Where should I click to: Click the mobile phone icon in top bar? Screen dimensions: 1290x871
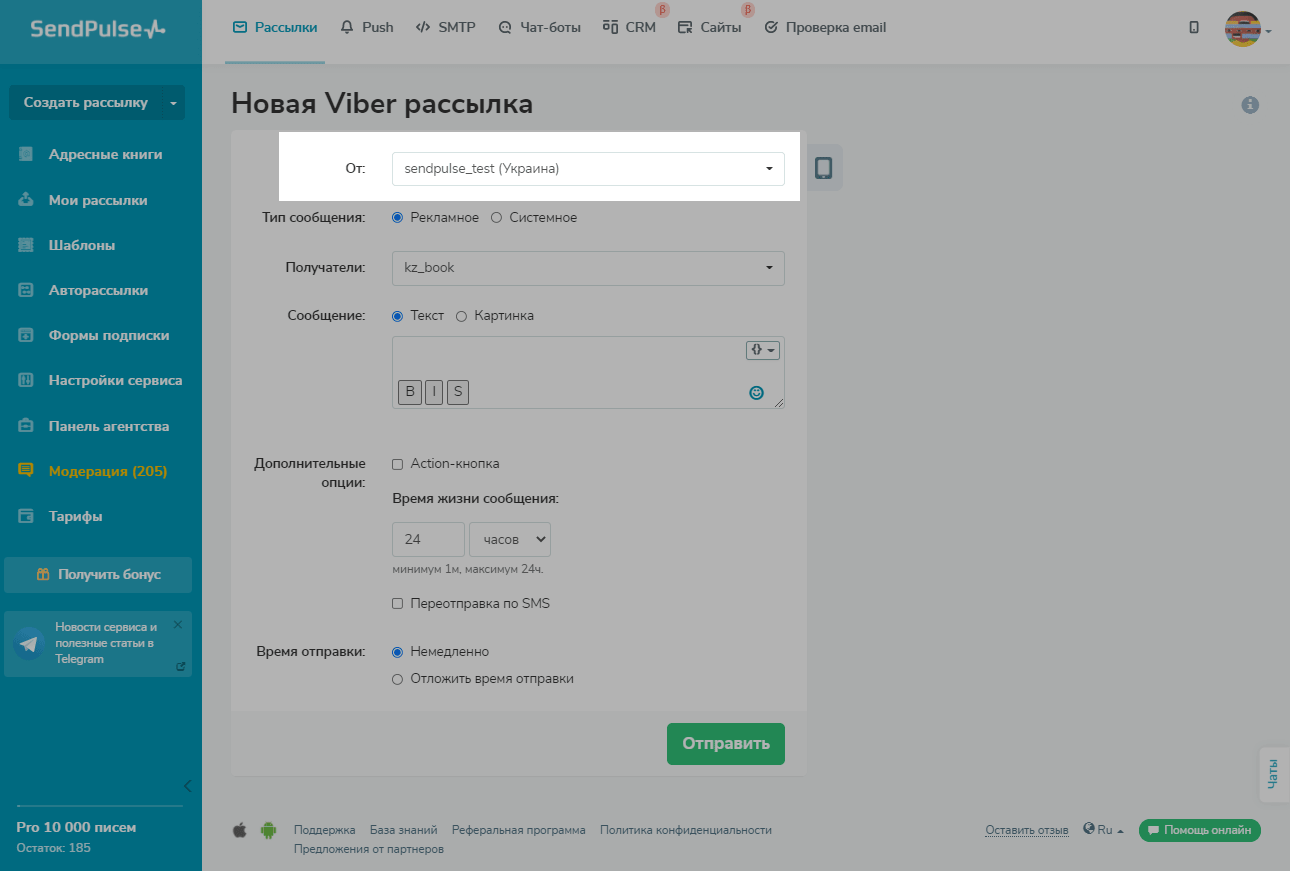point(1194,28)
